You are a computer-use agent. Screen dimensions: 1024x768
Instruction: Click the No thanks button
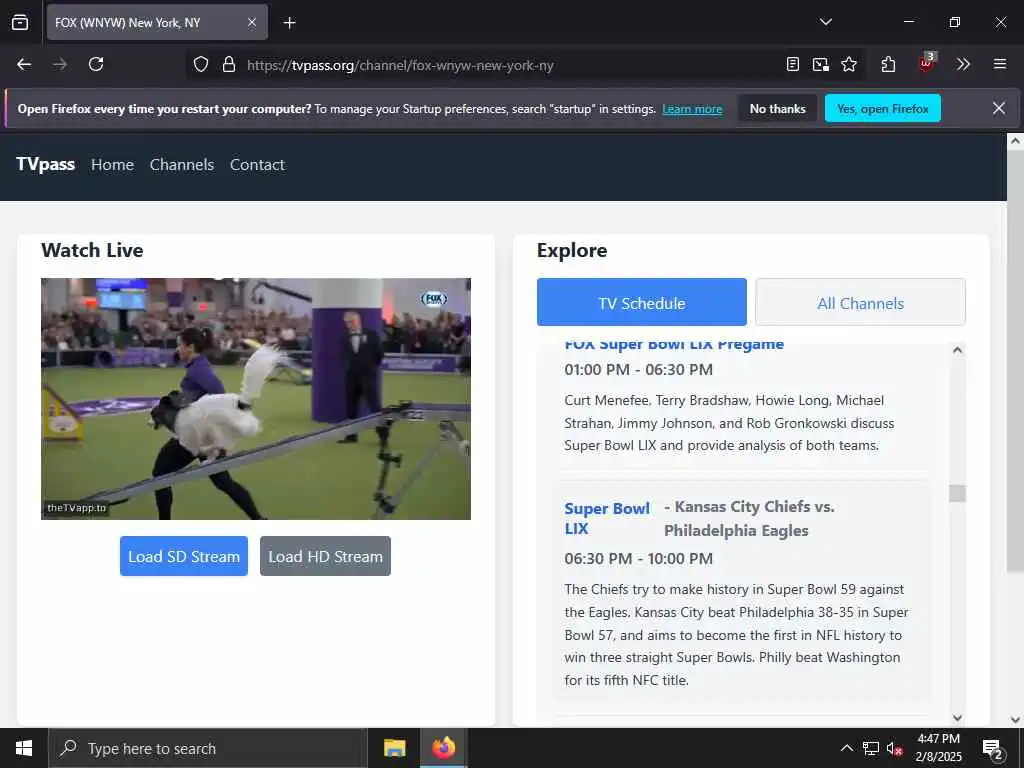778,108
